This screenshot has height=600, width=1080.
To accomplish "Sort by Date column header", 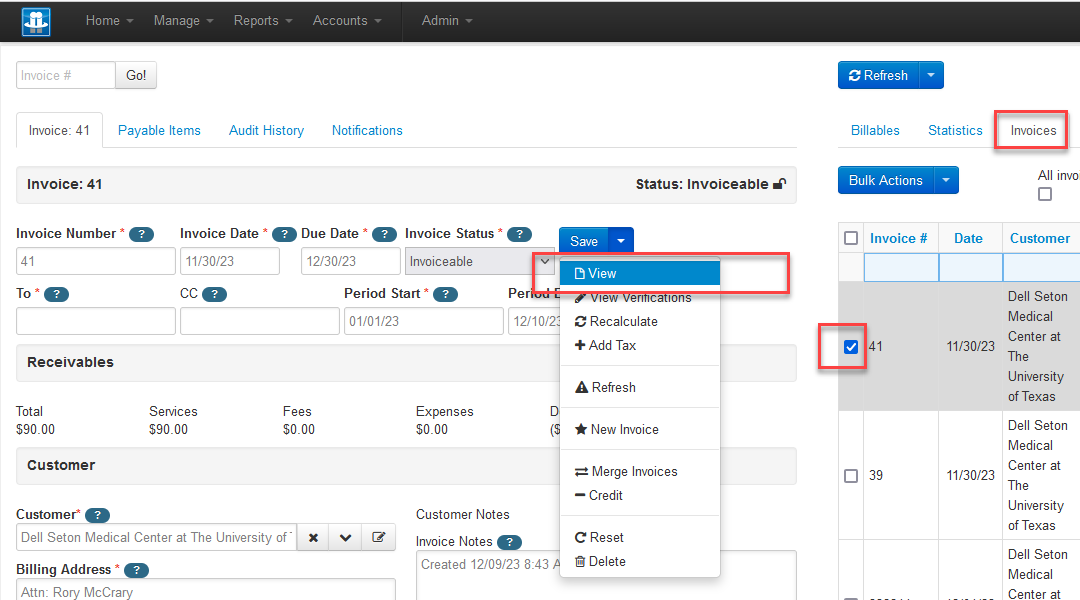I will point(968,238).
